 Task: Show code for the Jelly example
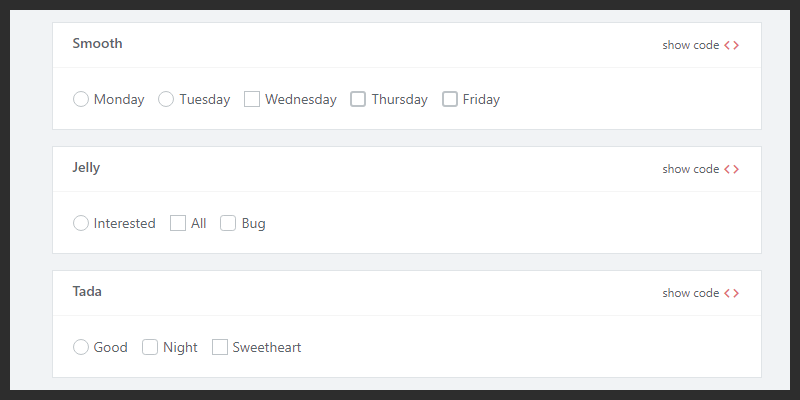pyautogui.click(x=691, y=169)
